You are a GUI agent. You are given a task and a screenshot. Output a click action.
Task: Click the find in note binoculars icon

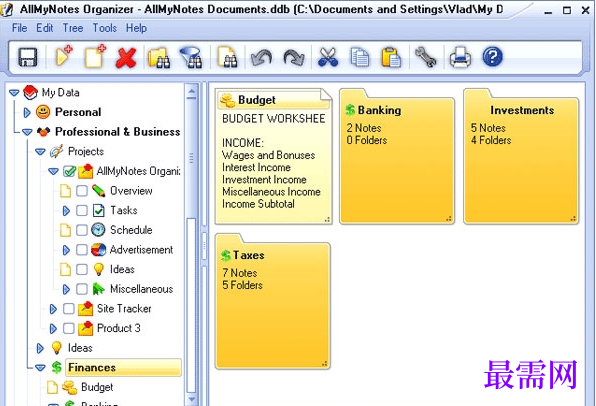(227, 57)
